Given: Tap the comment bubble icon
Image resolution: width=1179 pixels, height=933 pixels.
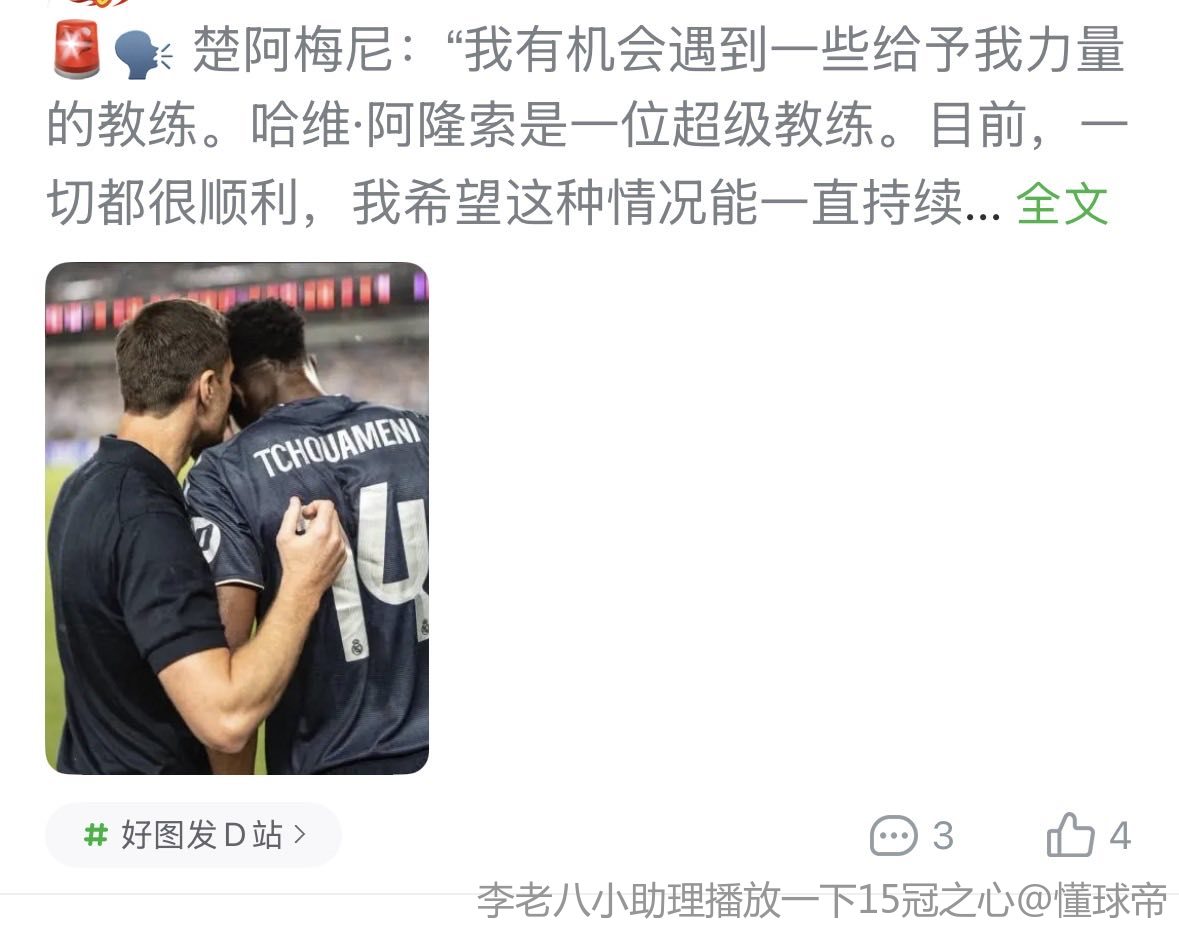Looking at the screenshot, I should (893, 835).
